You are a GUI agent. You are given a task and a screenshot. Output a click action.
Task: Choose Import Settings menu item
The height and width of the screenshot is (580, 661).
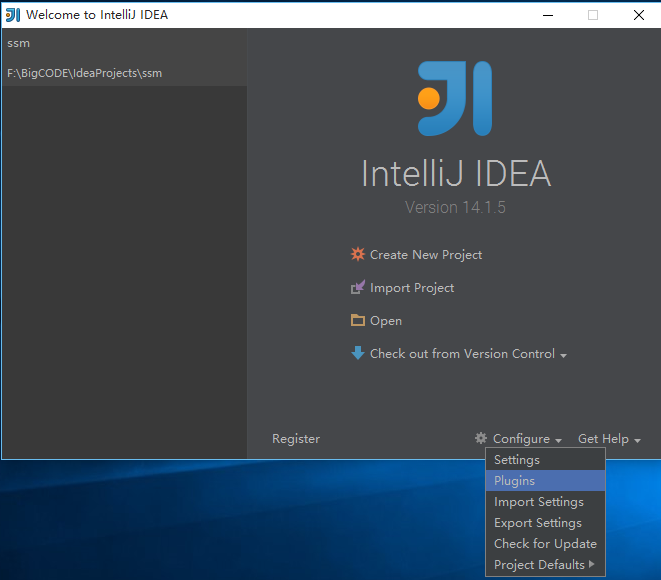coord(545,502)
